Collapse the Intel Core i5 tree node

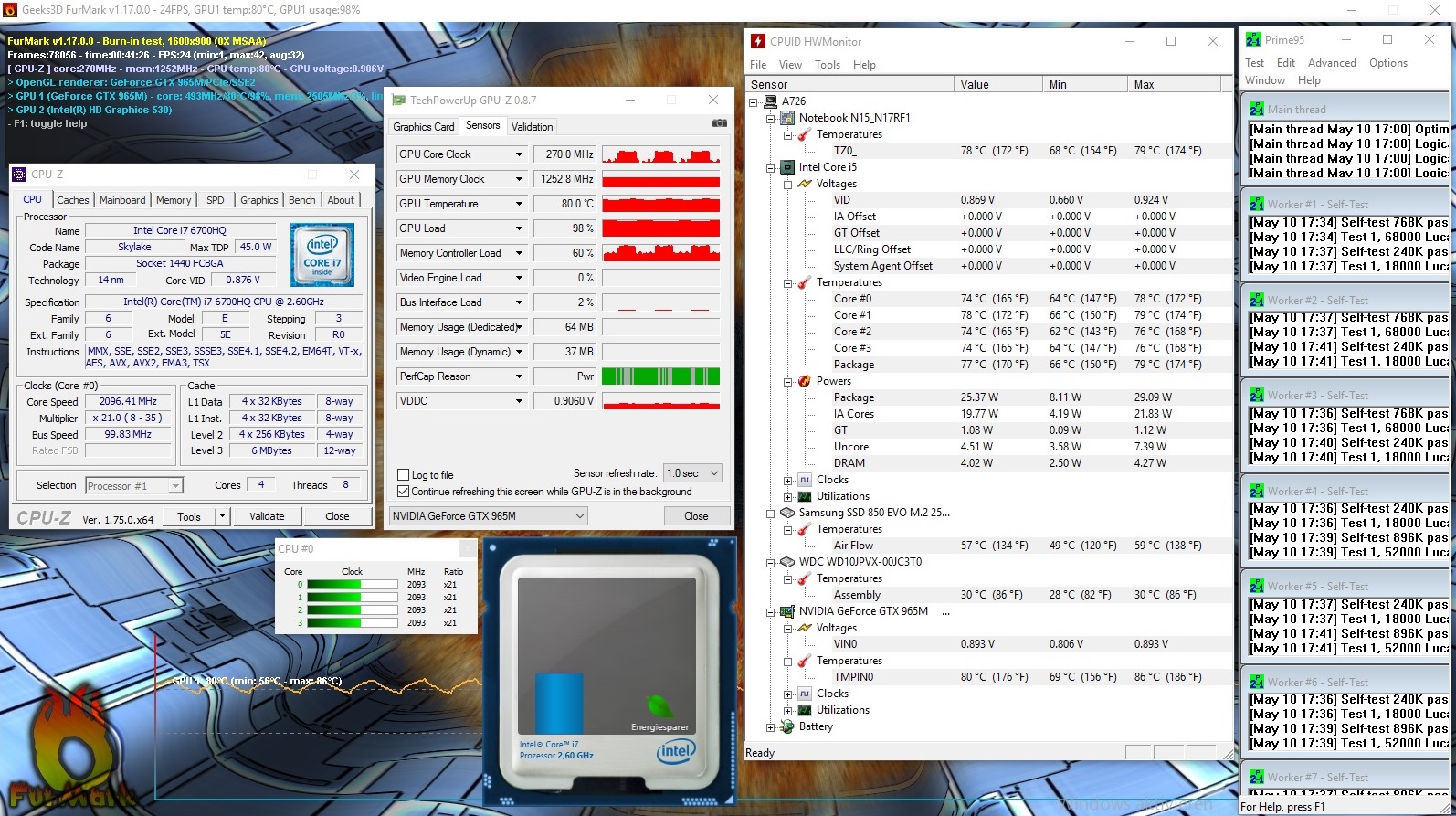[x=770, y=167]
